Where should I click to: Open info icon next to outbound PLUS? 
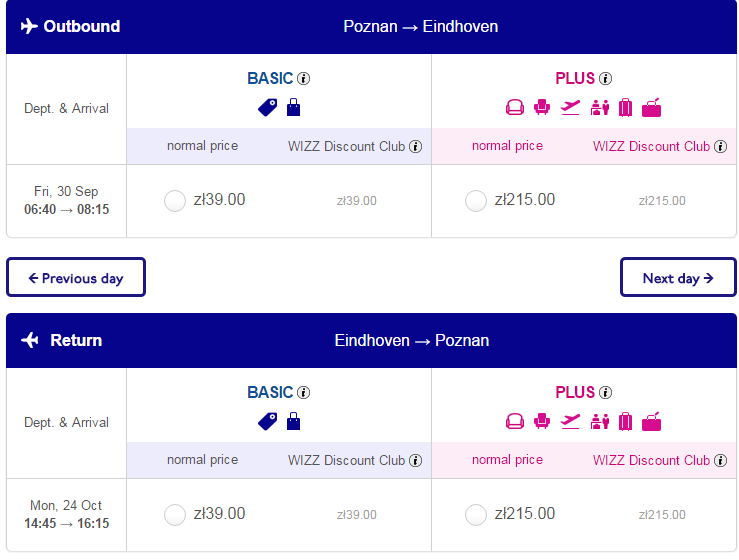tap(605, 78)
